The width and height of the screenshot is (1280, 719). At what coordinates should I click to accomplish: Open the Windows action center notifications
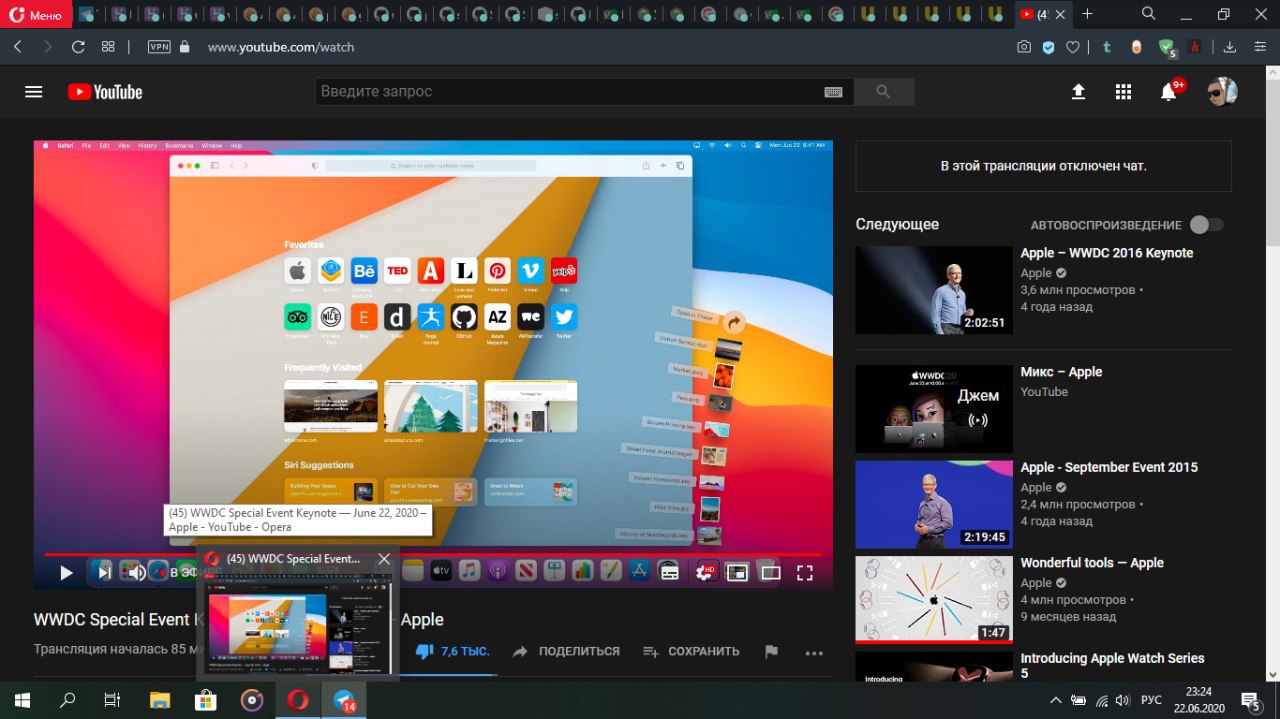click(x=1250, y=700)
